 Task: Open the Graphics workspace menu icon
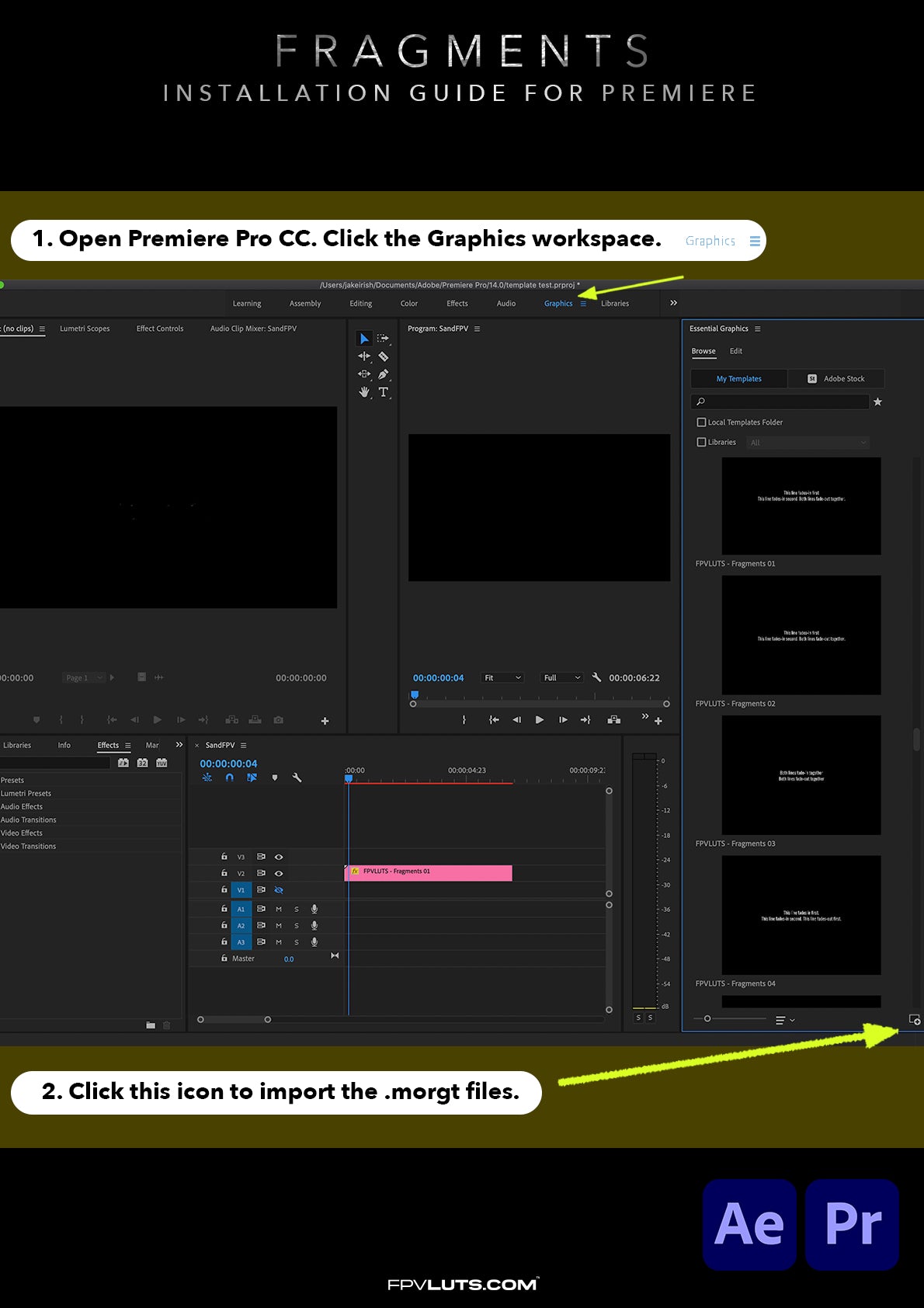pos(583,304)
